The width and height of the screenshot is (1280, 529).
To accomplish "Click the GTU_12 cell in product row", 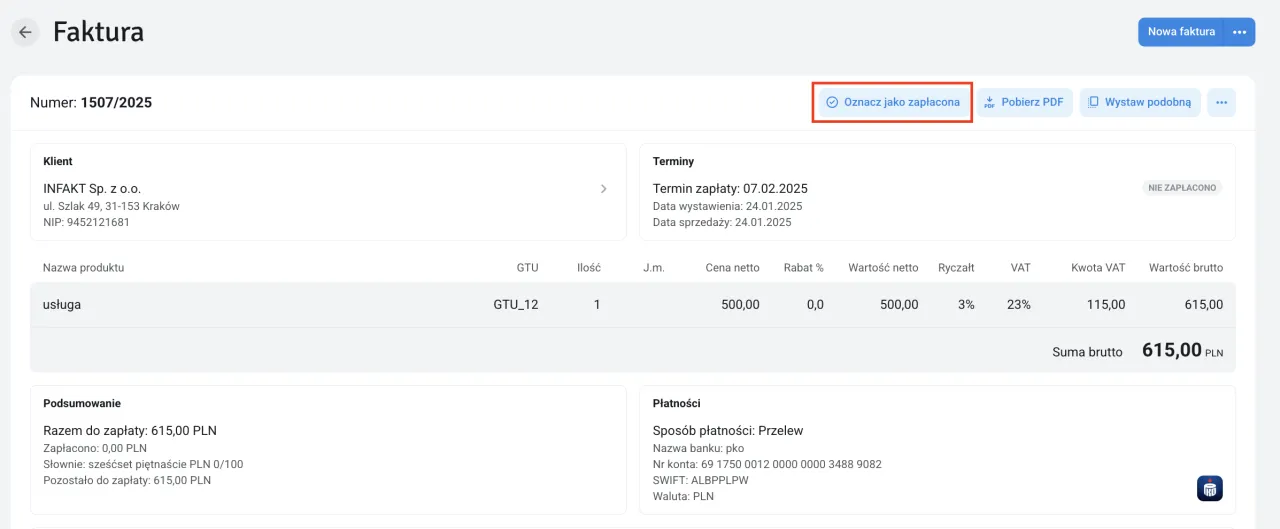I will [x=515, y=304].
